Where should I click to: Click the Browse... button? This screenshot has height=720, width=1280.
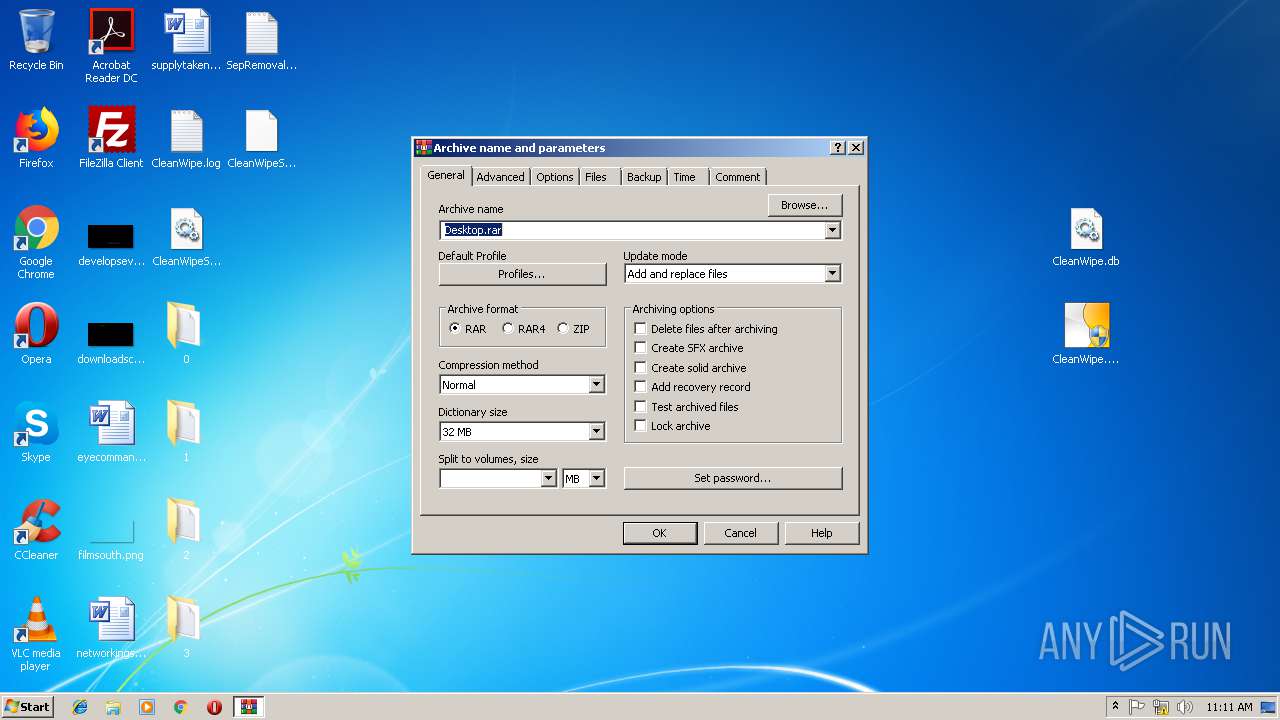pos(805,205)
